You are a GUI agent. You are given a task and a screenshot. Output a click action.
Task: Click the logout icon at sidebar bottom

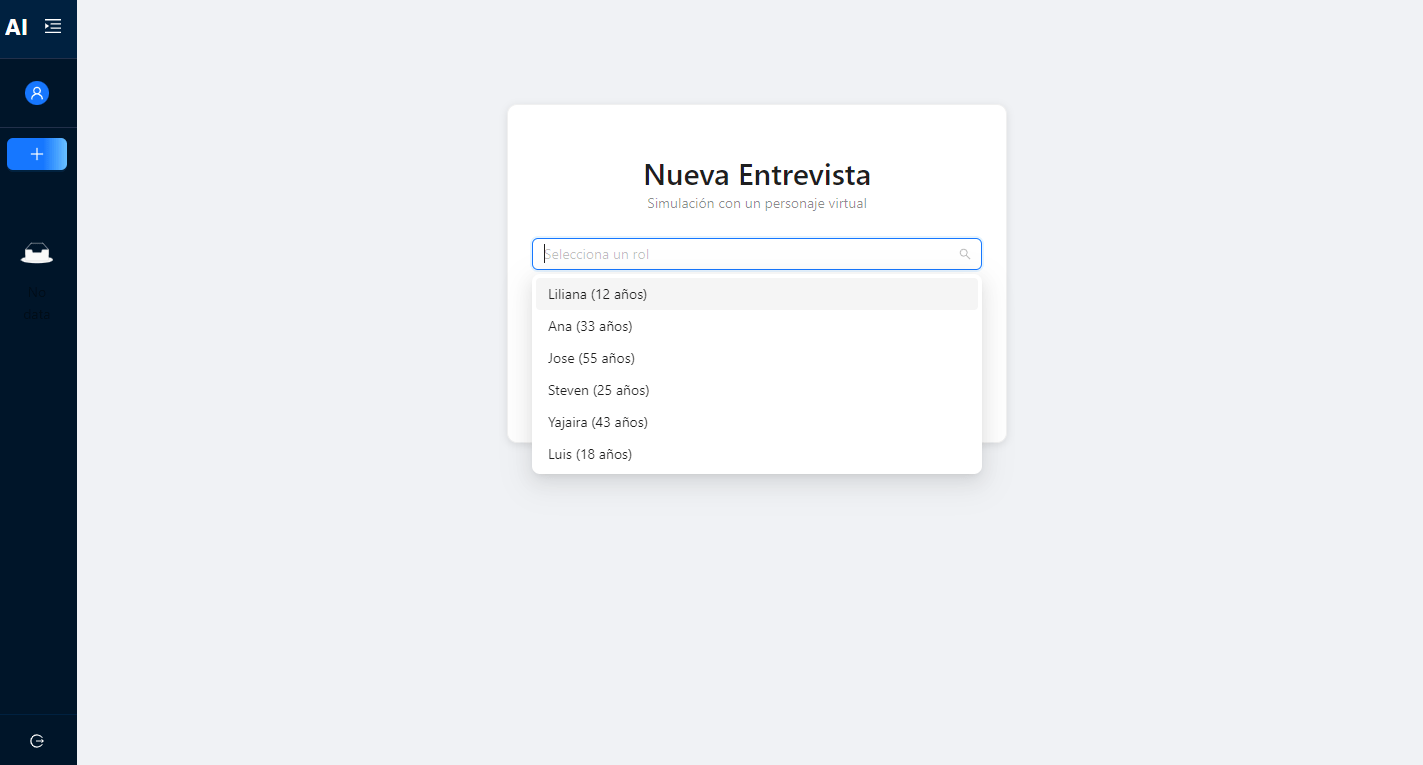(37, 741)
